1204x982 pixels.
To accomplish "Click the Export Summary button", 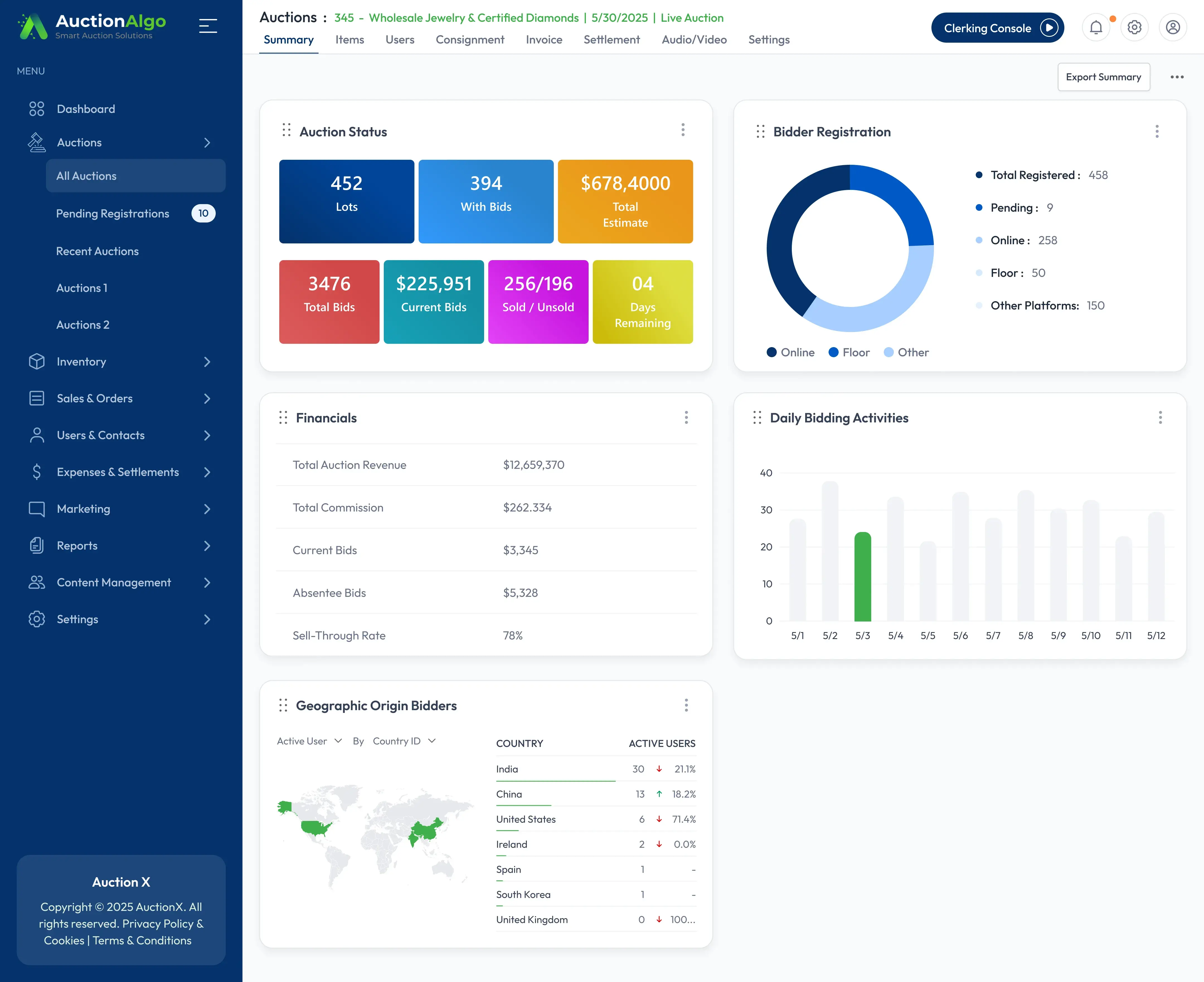I will coord(1103,76).
